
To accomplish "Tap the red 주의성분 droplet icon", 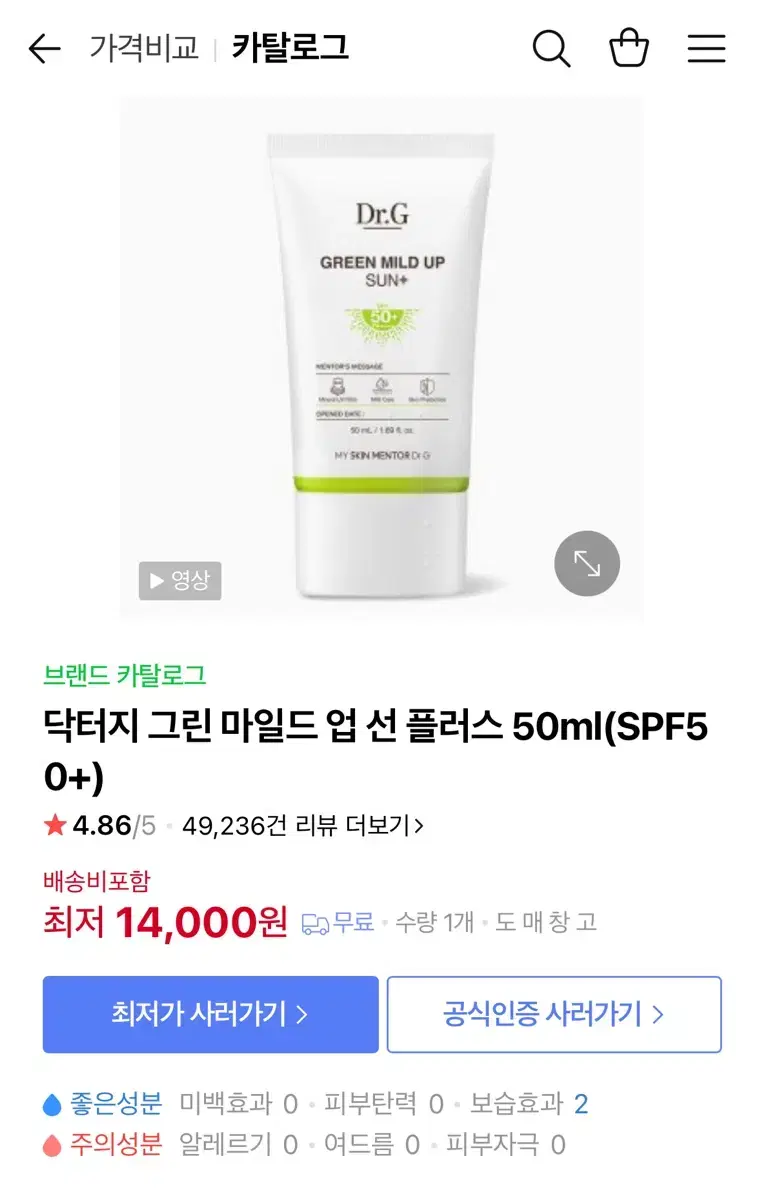I will (x=52, y=1145).
